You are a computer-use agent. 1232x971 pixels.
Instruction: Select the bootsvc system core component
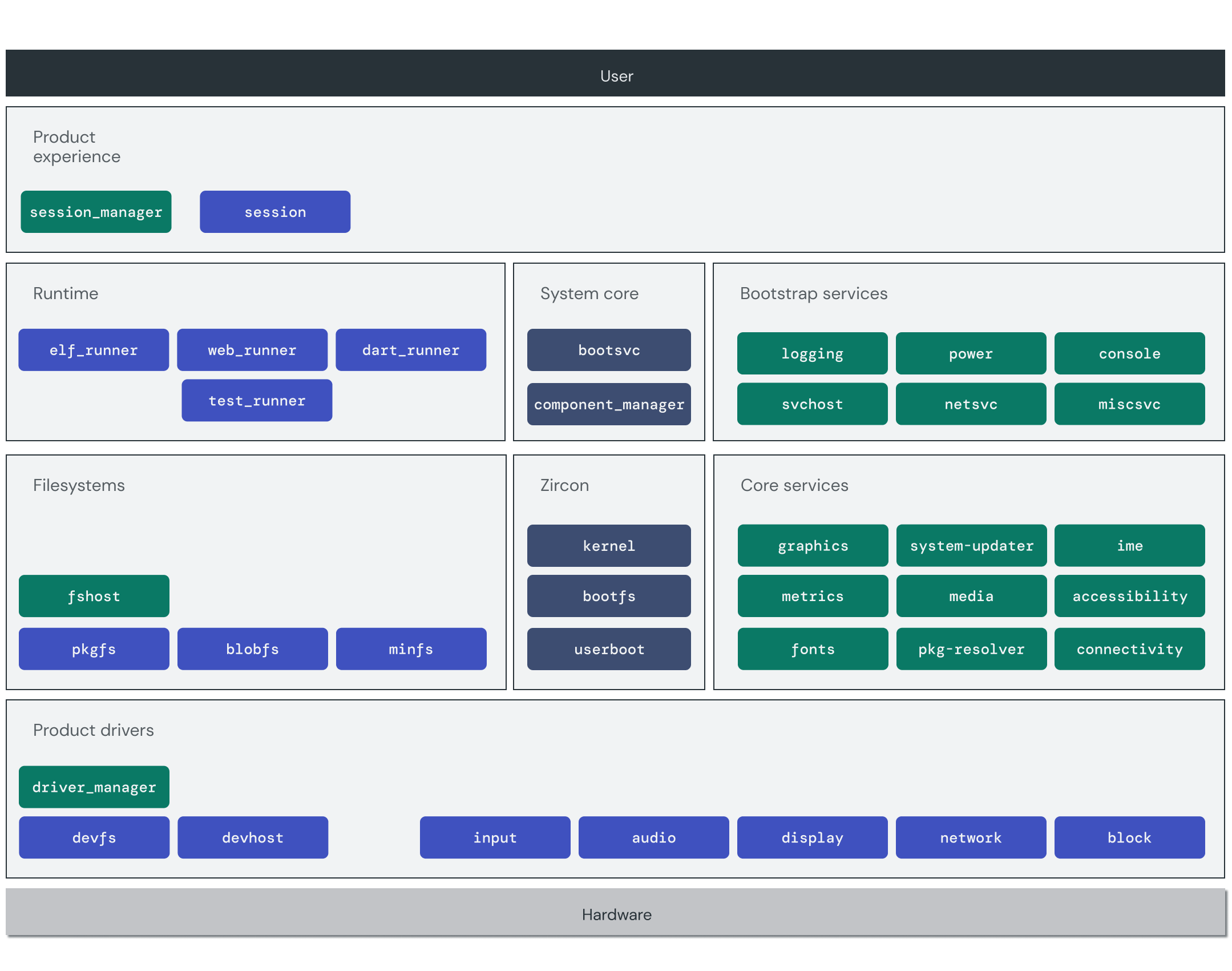point(609,352)
